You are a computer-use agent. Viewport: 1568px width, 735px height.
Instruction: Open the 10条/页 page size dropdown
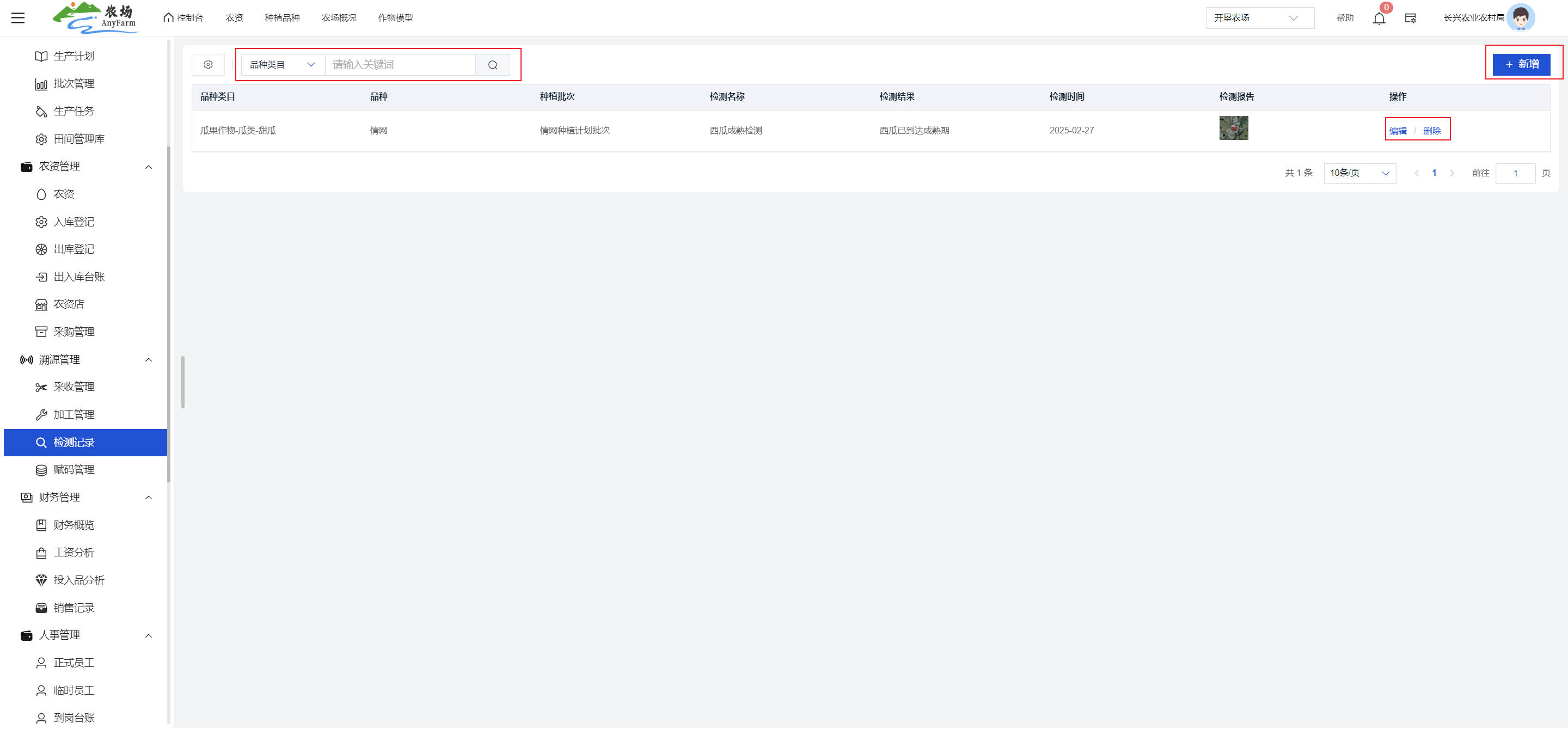(1359, 174)
